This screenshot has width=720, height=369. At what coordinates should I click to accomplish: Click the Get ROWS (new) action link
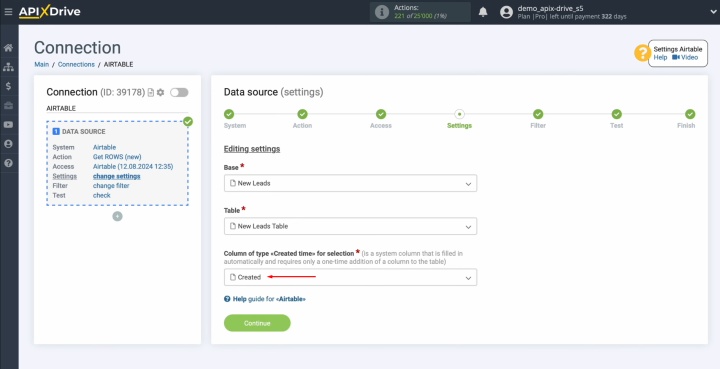(117, 157)
